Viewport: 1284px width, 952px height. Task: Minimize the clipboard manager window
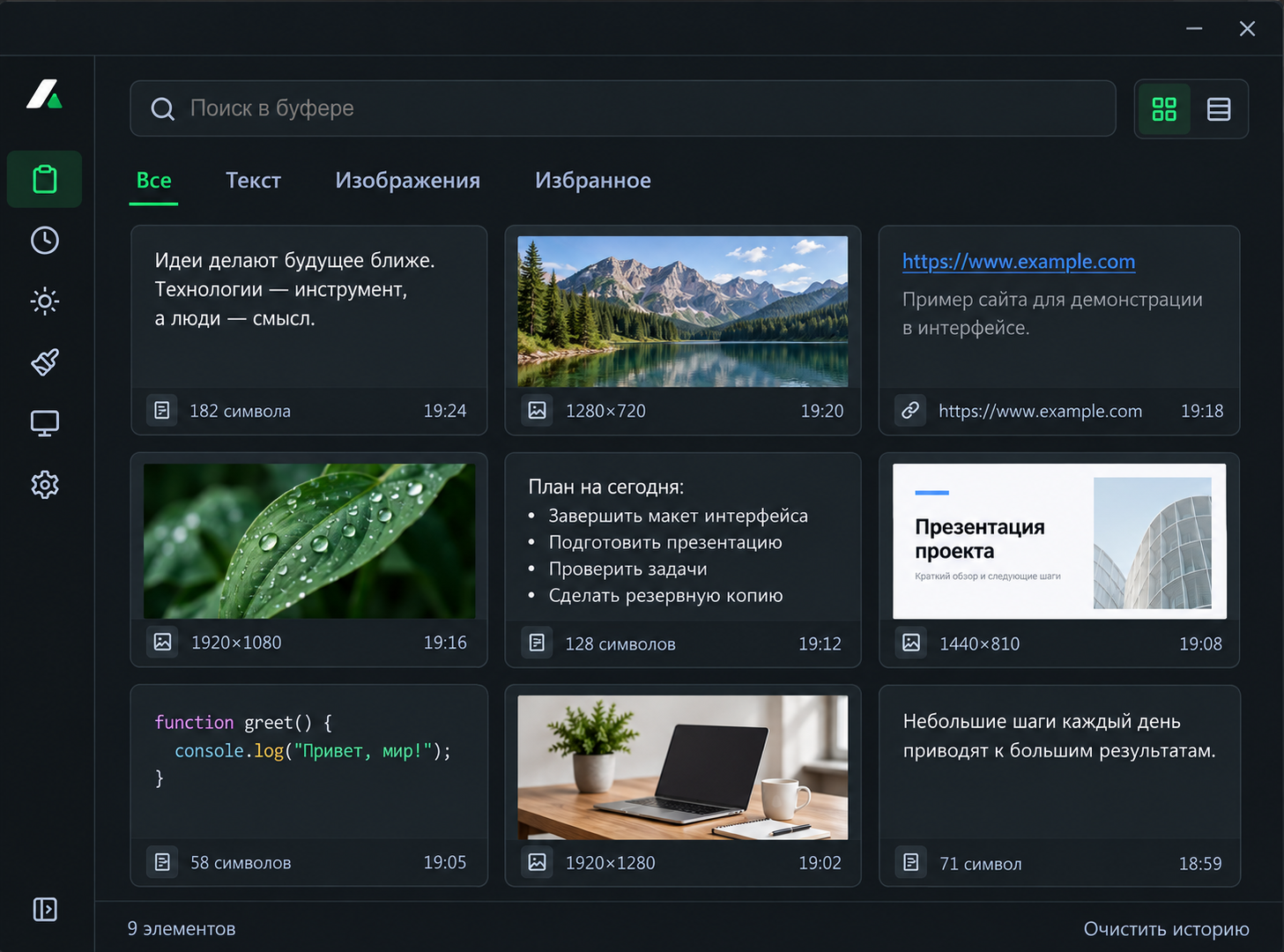point(1194,28)
